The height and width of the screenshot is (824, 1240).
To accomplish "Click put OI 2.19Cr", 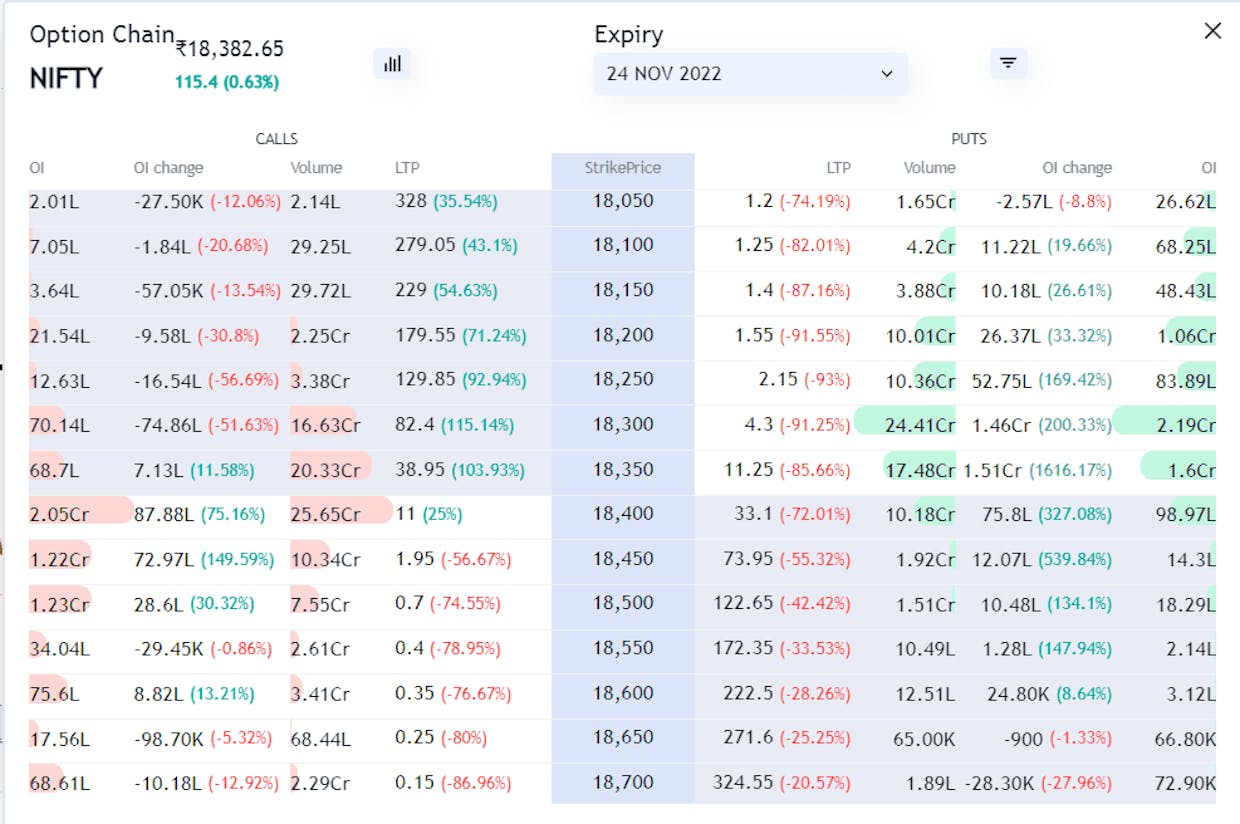I will 1186,425.
